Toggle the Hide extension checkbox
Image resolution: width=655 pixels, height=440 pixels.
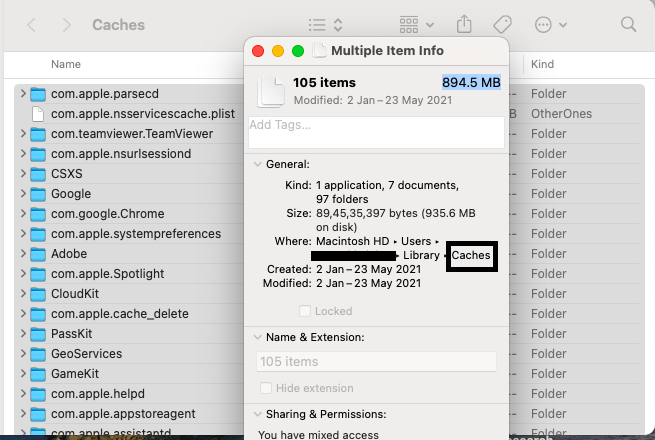(x=266, y=388)
